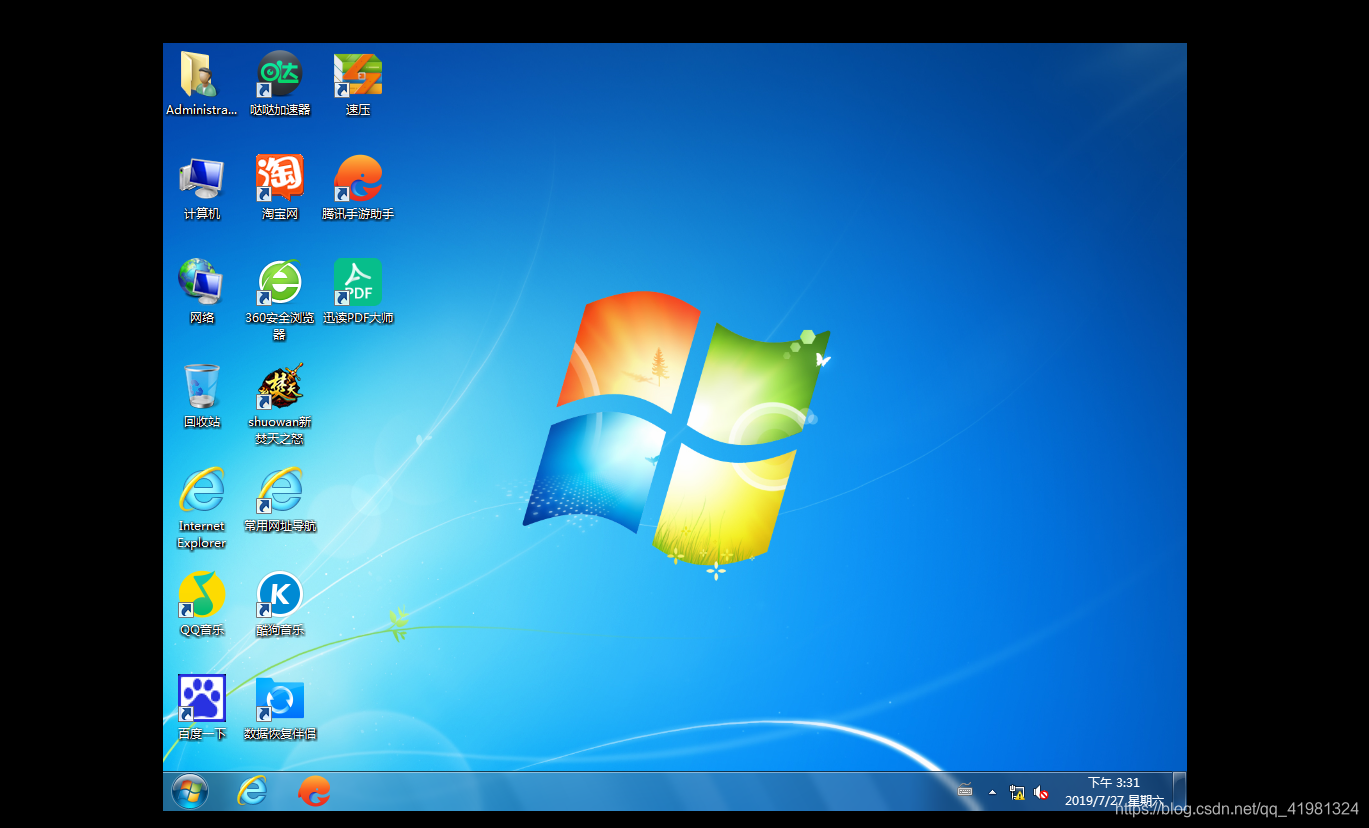The width and height of the screenshot is (1369, 828).
Task: Select the 数据恢复伴侣 desktop shortcut
Action: click(x=280, y=708)
